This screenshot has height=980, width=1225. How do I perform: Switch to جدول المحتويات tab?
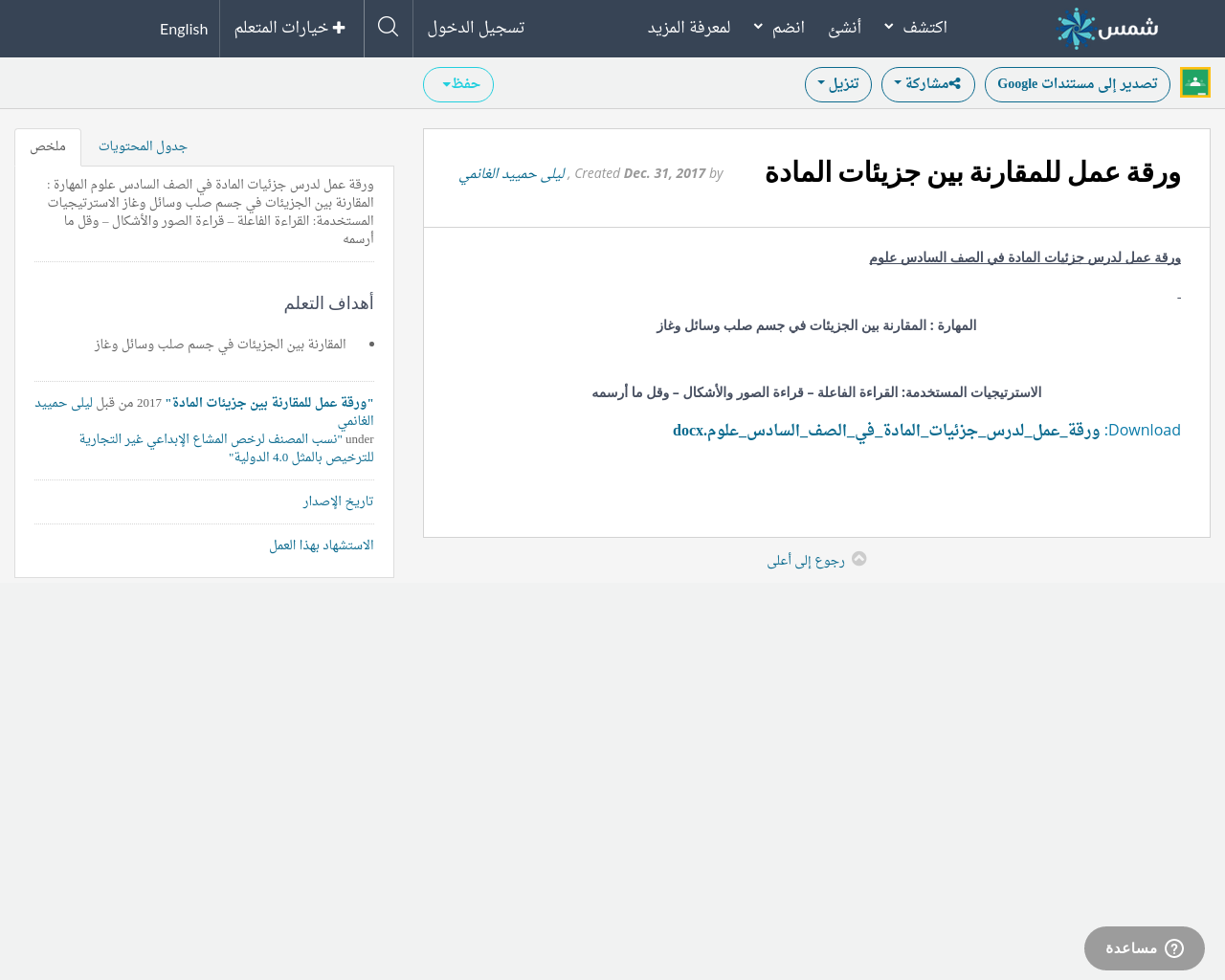pyautogui.click(x=143, y=146)
